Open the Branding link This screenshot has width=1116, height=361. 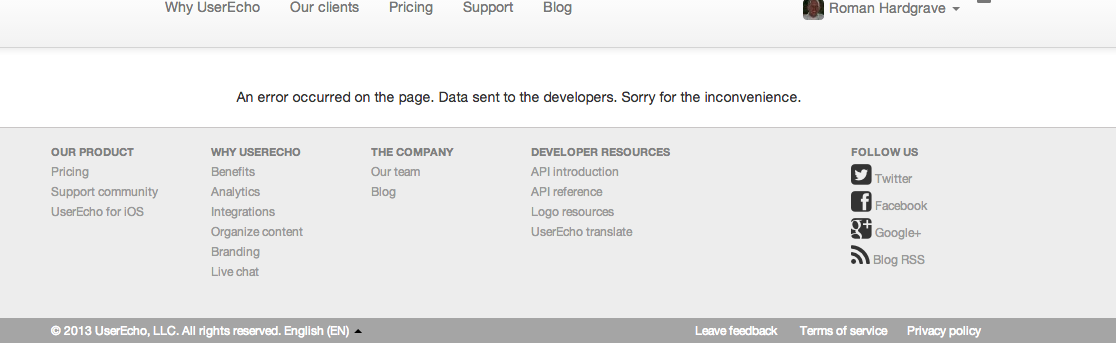235,251
